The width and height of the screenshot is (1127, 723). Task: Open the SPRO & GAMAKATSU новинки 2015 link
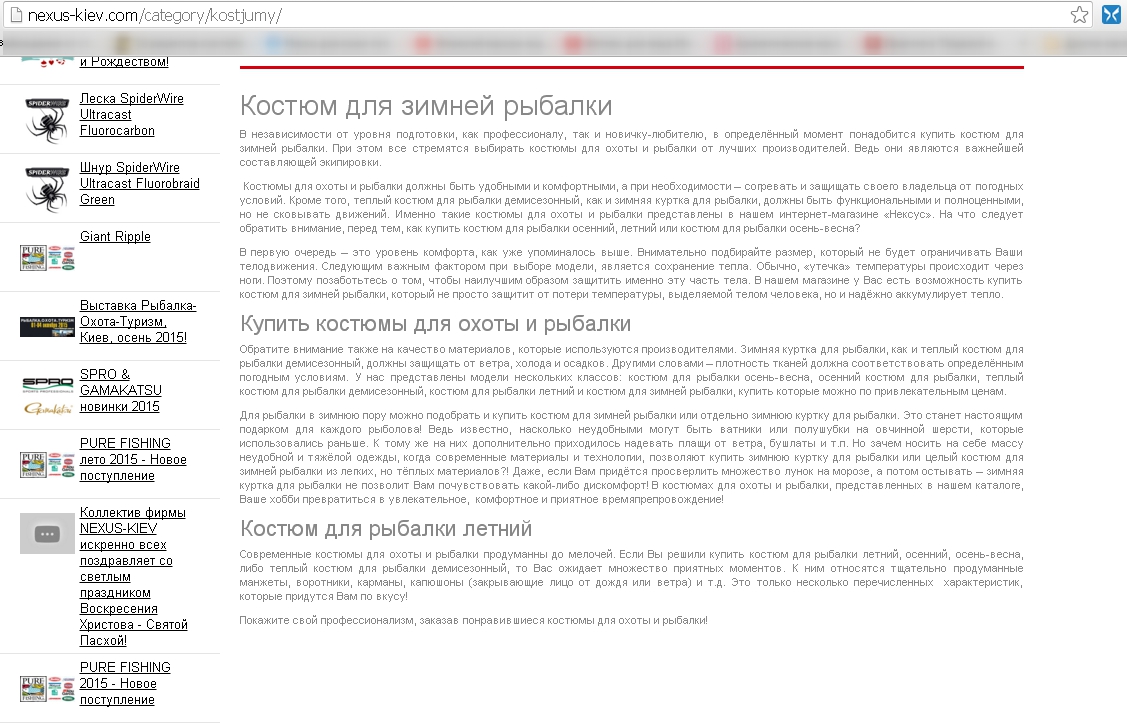click(x=121, y=390)
